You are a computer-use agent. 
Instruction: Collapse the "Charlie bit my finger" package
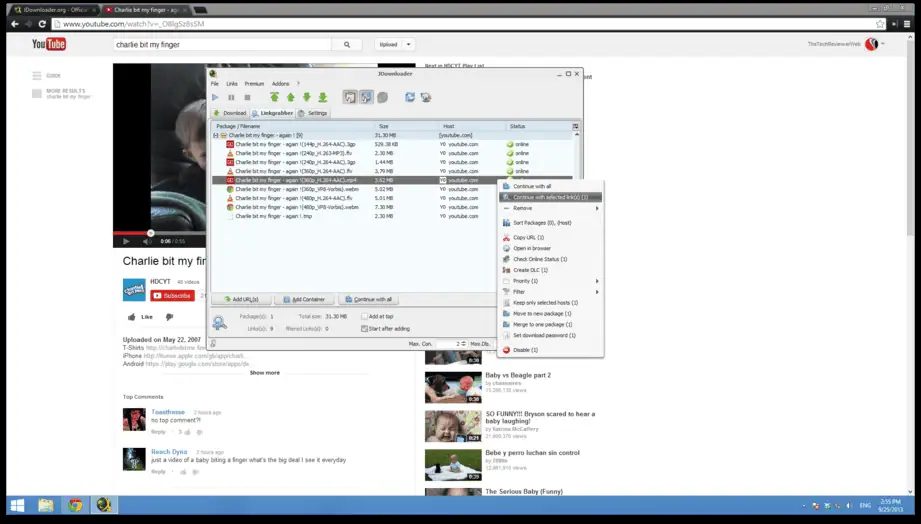click(x=215, y=135)
